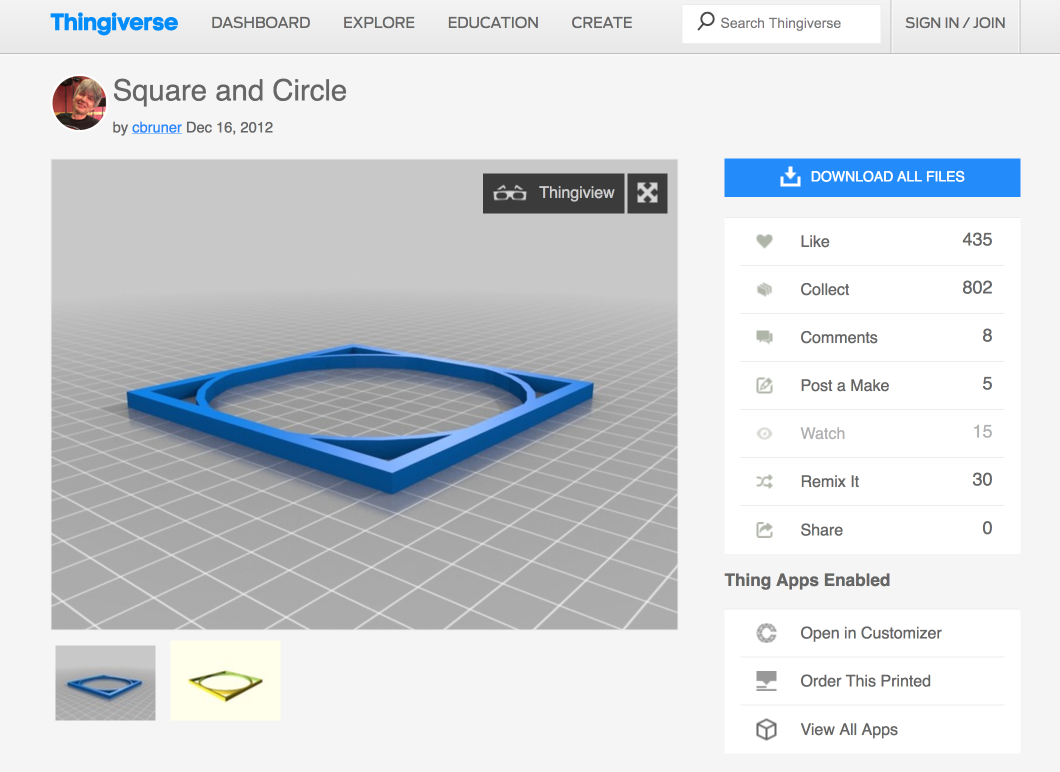Image resolution: width=1060 pixels, height=772 pixels.
Task: Click the watch count 15
Action: (982, 431)
